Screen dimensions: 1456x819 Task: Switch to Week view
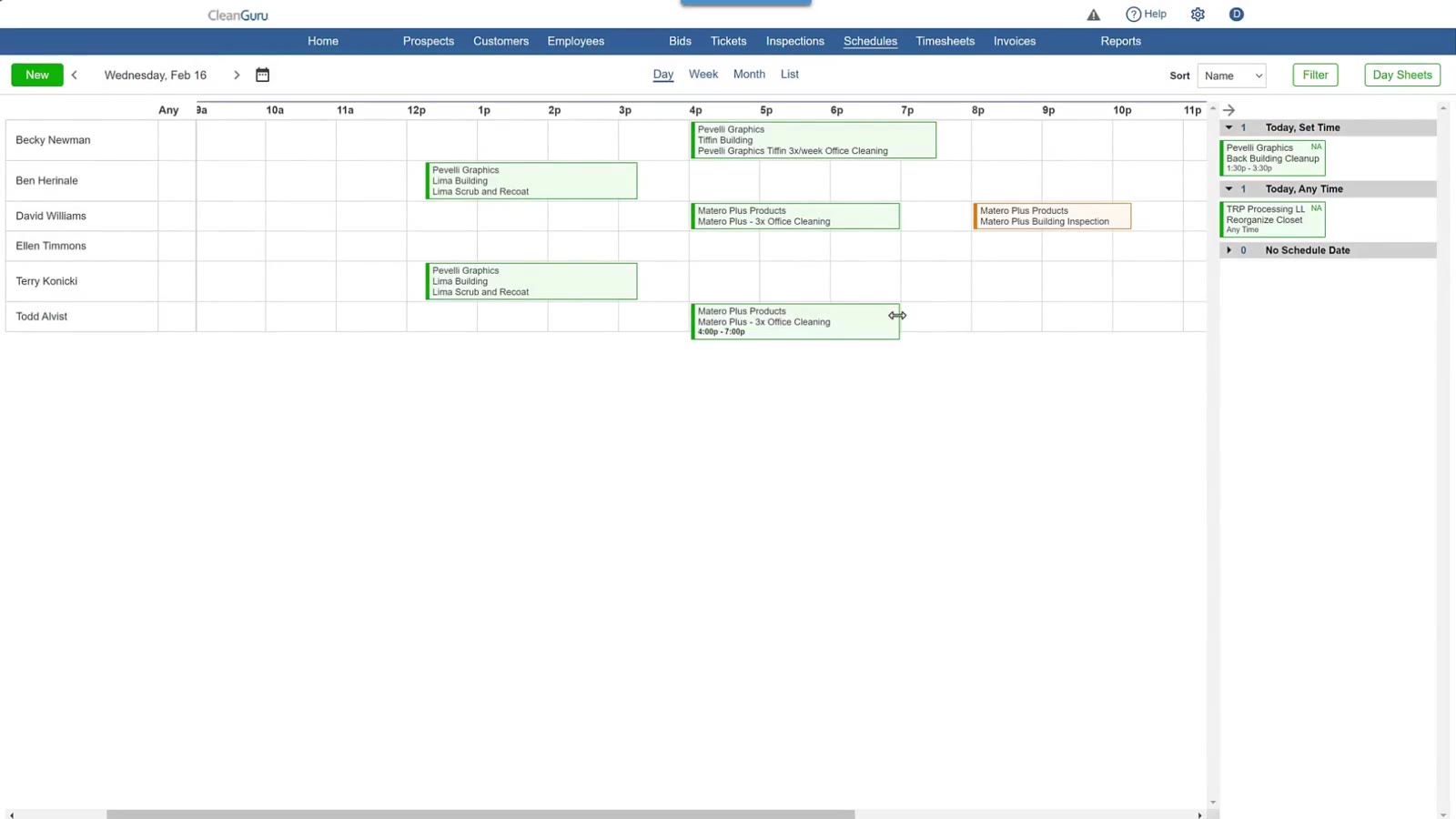point(703,75)
